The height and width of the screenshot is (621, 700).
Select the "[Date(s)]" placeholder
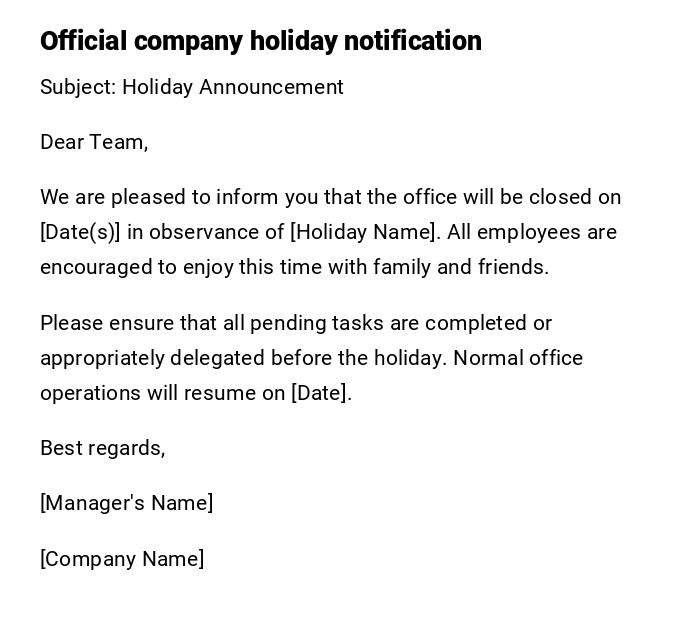click(80, 232)
